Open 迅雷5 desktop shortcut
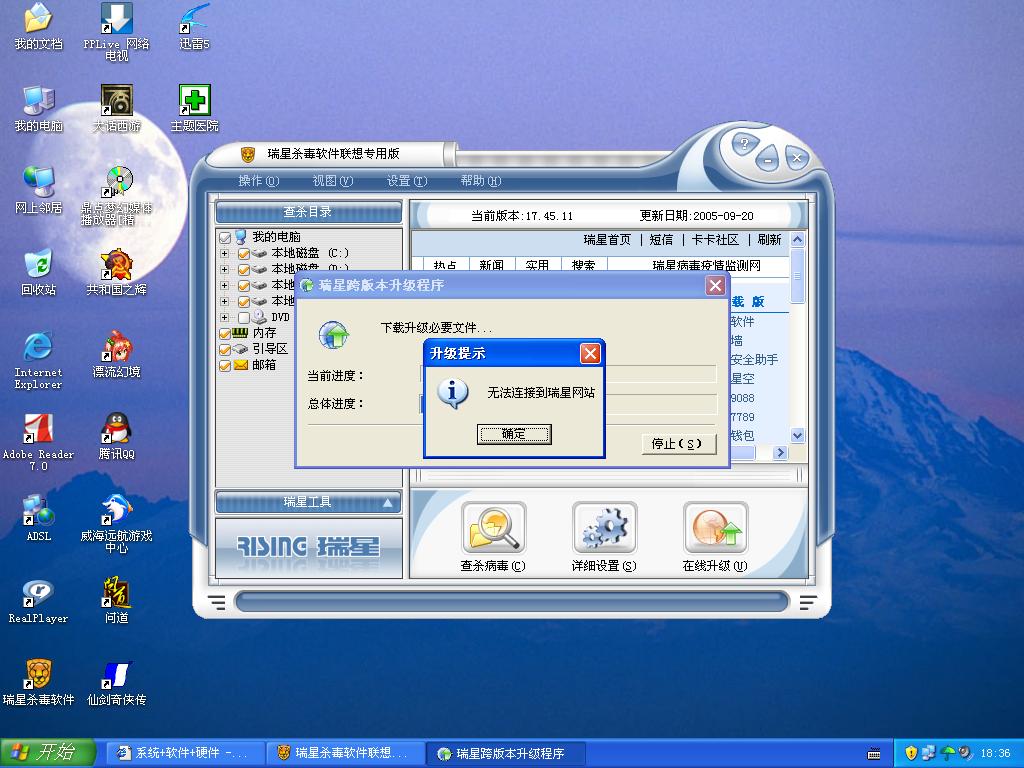The width and height of the screenshot is (1024, 768). [194, 18]
